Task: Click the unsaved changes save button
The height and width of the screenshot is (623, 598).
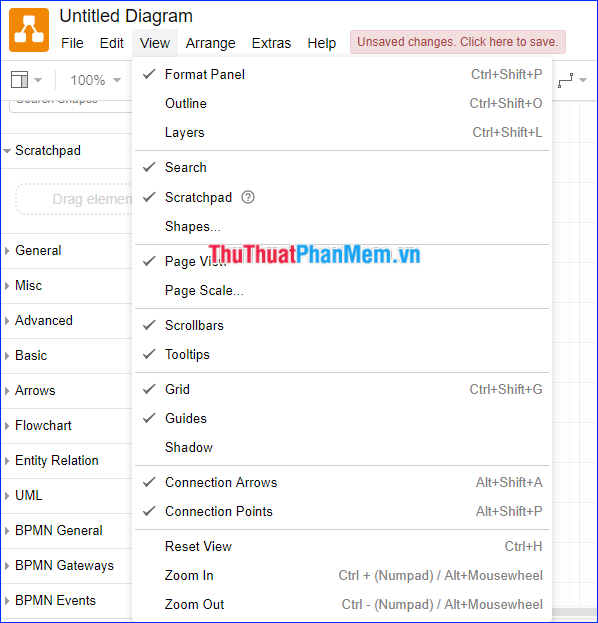Action: tap(458, 42)
